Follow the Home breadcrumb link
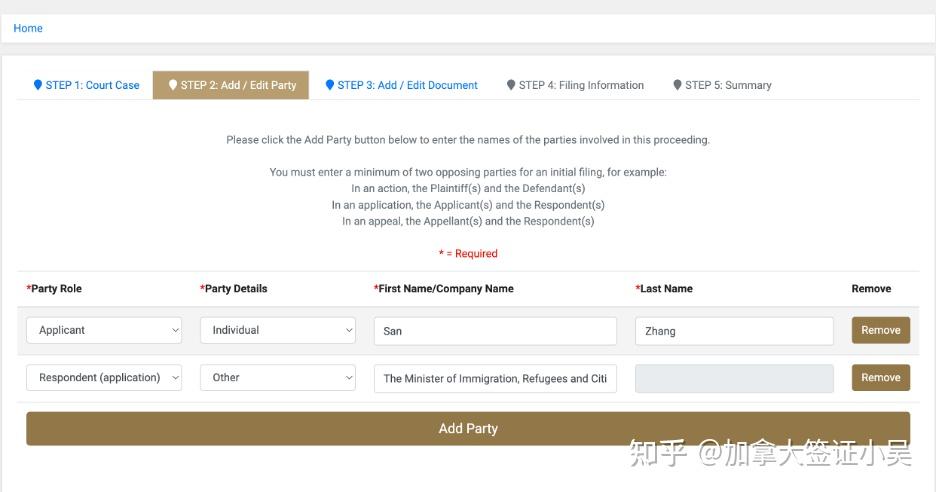 (28, 28)
